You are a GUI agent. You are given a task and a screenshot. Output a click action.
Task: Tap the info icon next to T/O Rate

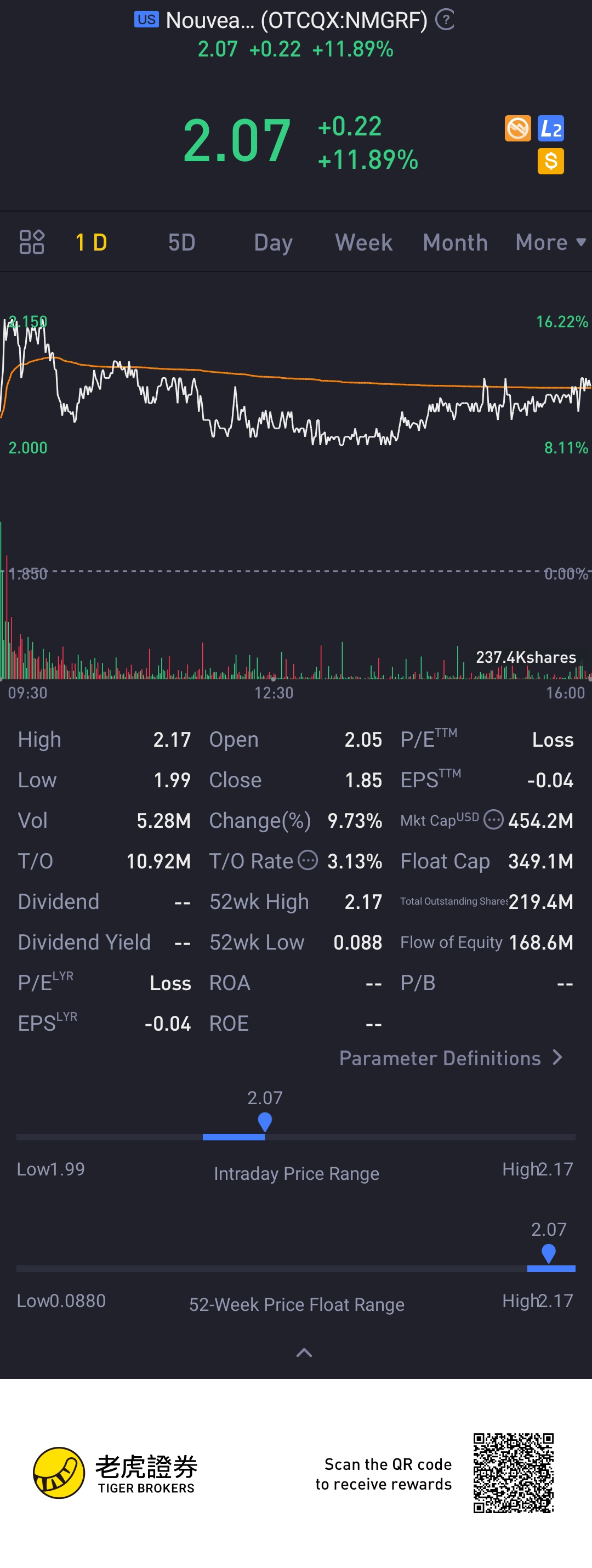[308, 860]
